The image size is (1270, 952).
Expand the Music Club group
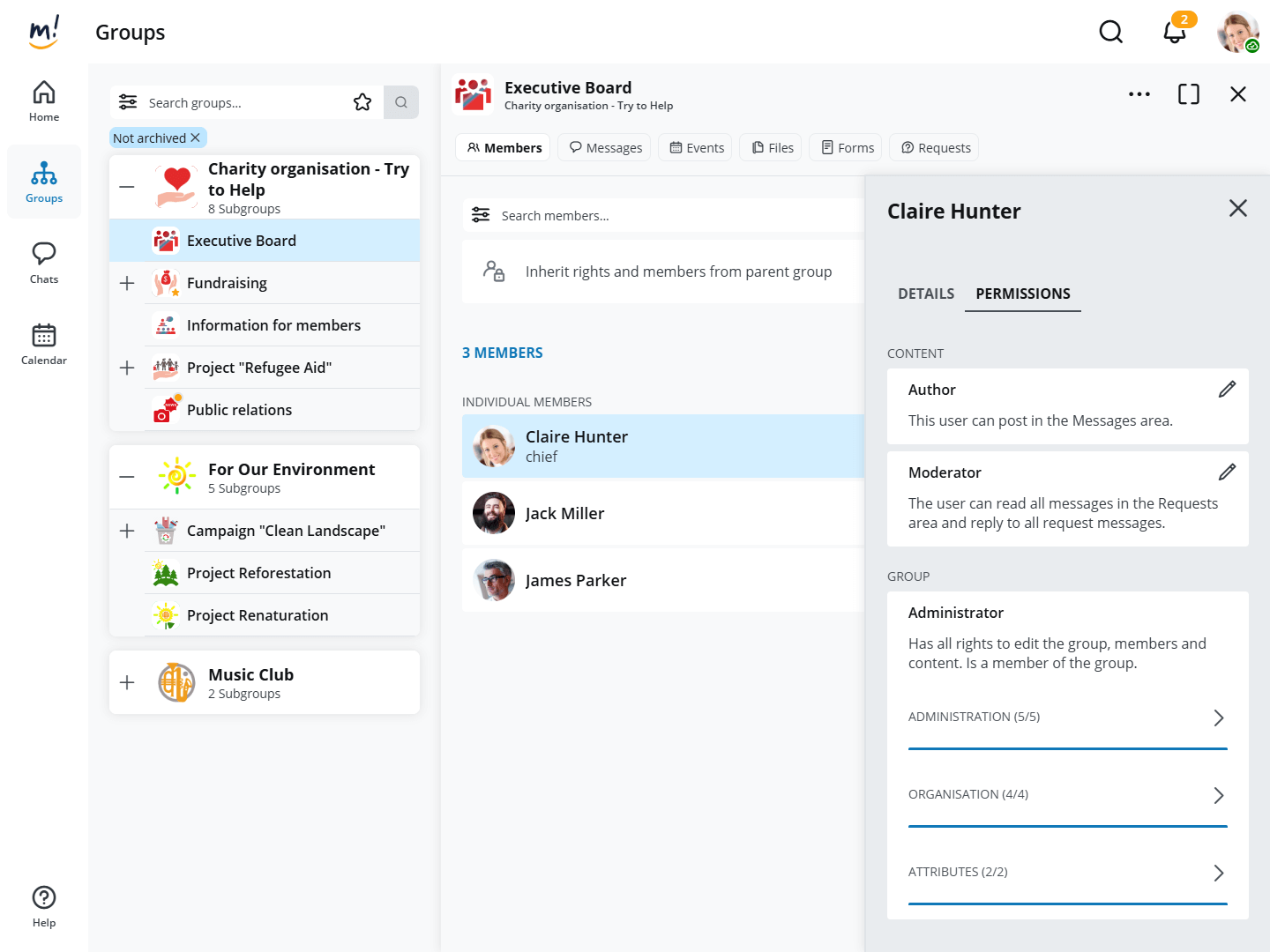coord(127,682)
